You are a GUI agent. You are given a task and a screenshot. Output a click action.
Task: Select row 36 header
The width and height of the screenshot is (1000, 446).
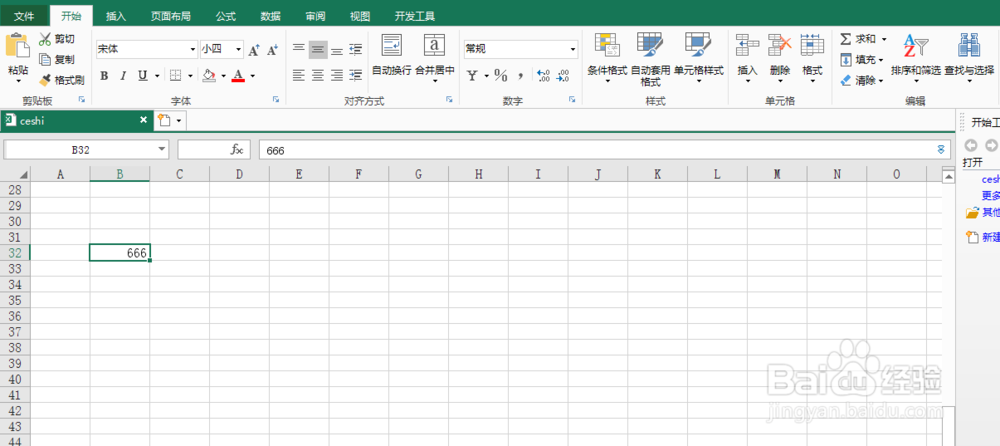tap(15, 316)
